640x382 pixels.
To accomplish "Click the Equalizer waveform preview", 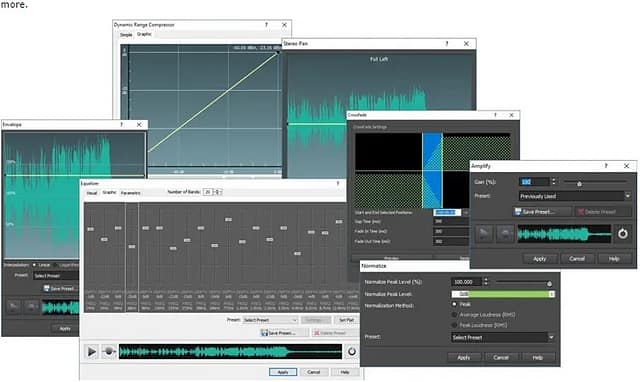I will pos(230,352).
